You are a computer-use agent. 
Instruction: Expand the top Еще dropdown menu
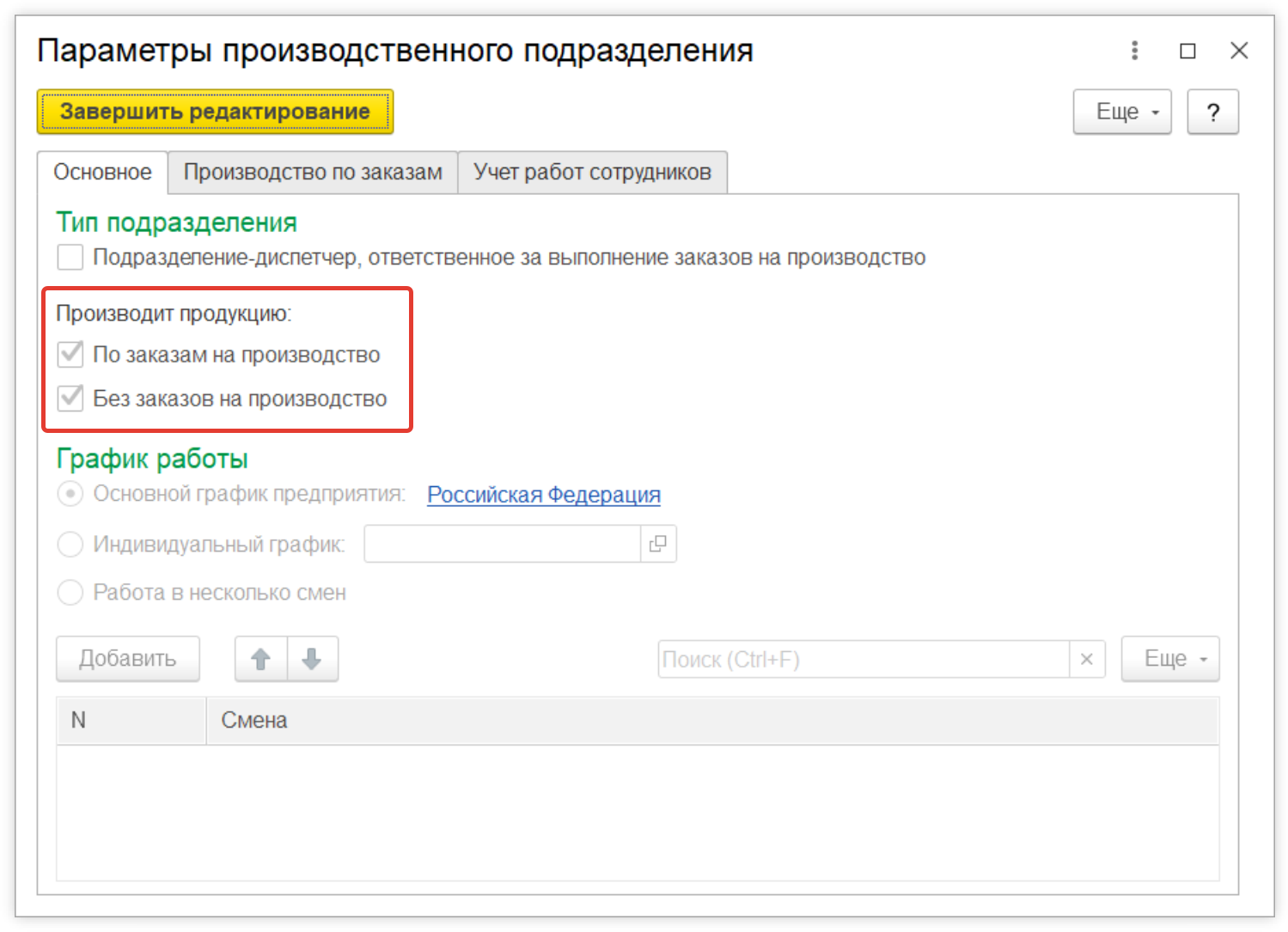[1122, 112]
